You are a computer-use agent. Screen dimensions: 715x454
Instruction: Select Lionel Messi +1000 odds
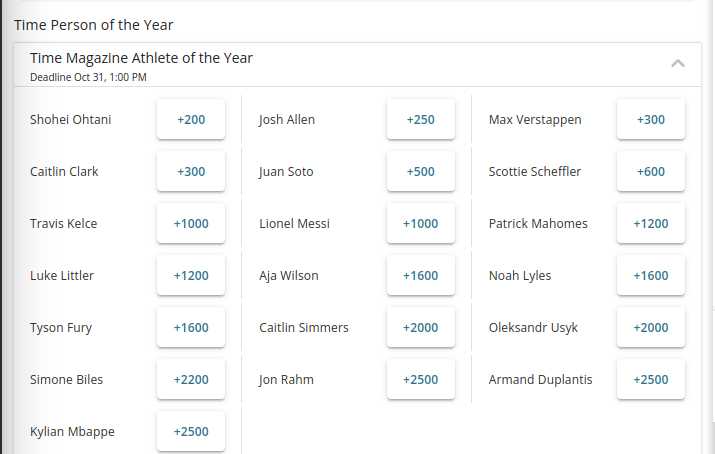(421, 224)
